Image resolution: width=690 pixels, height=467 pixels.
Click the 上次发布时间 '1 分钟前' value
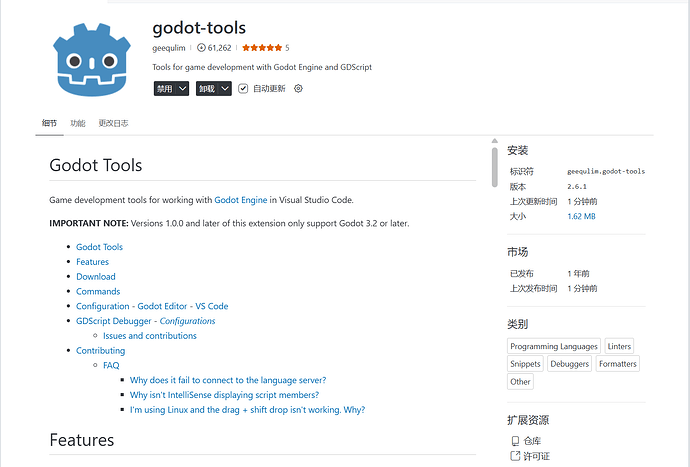[x=582, y=289]
